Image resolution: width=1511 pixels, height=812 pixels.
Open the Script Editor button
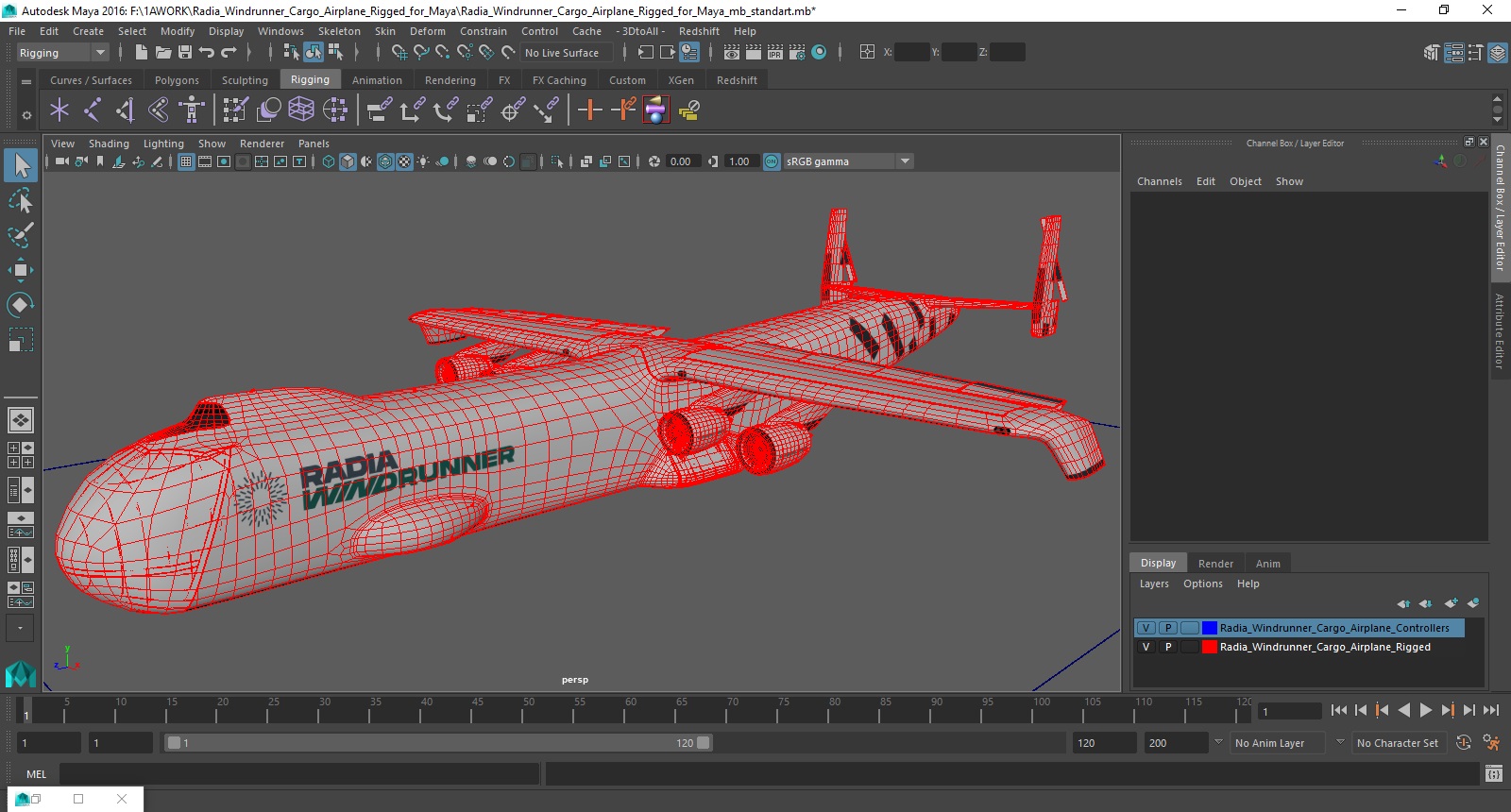pos(1493,774)
